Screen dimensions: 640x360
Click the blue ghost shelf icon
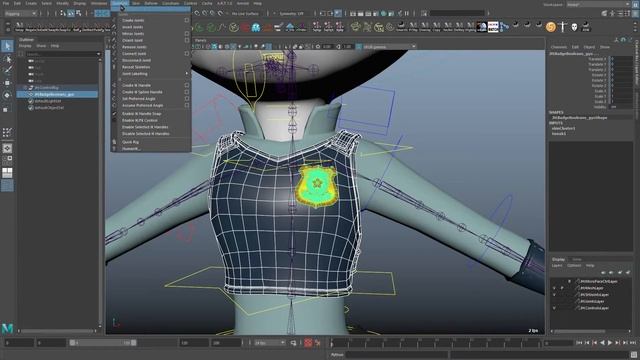click(256, 28)
